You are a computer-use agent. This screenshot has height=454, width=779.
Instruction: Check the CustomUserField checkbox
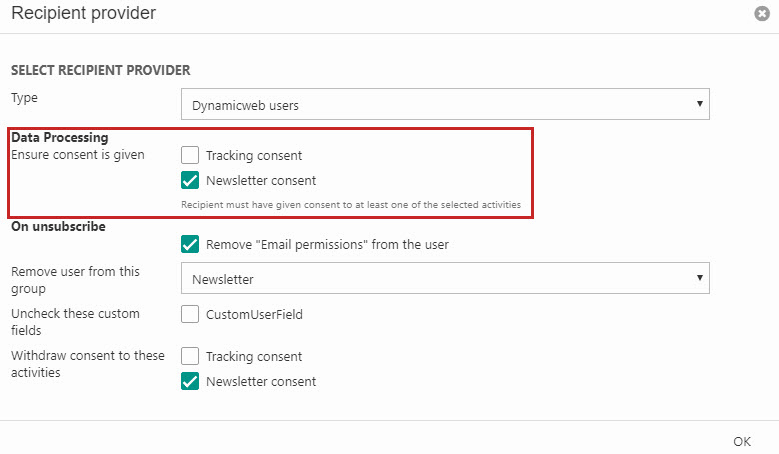pos(190,314)
